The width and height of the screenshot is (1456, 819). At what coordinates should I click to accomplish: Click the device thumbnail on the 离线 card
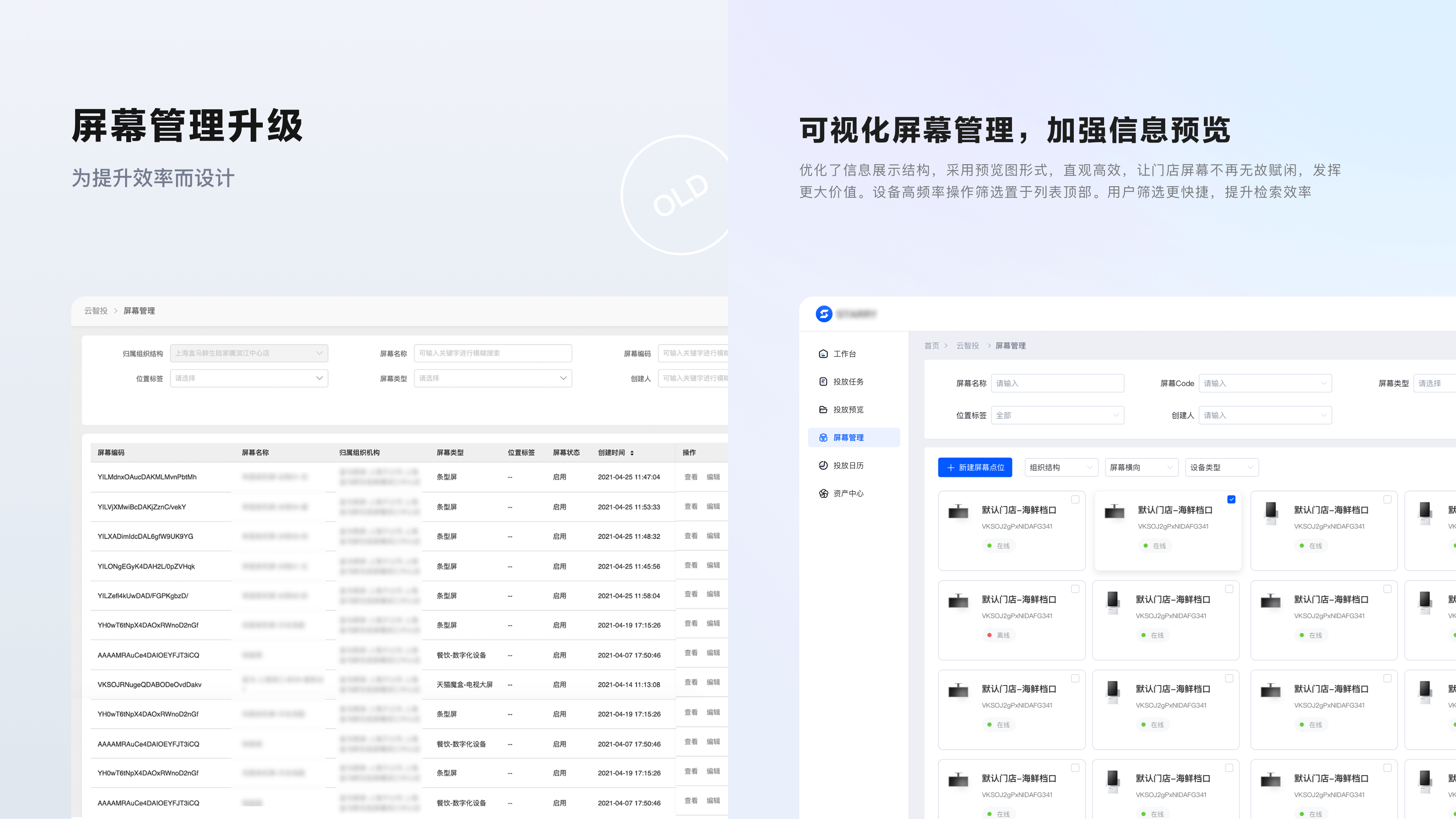[958, 601]
